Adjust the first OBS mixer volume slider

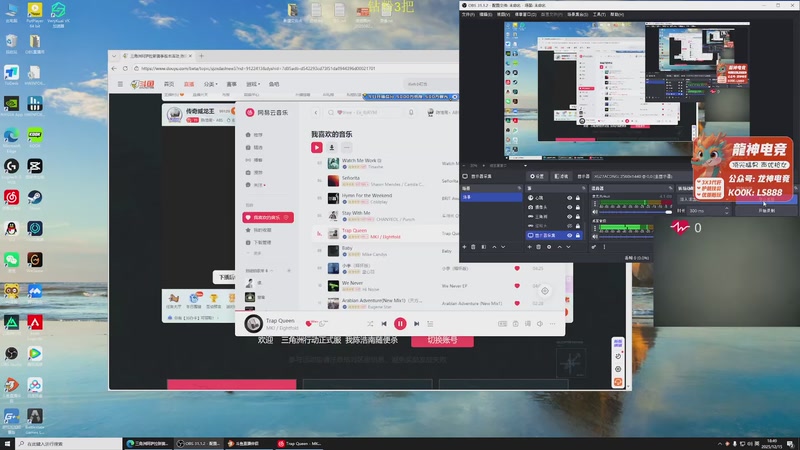point(636,212)
